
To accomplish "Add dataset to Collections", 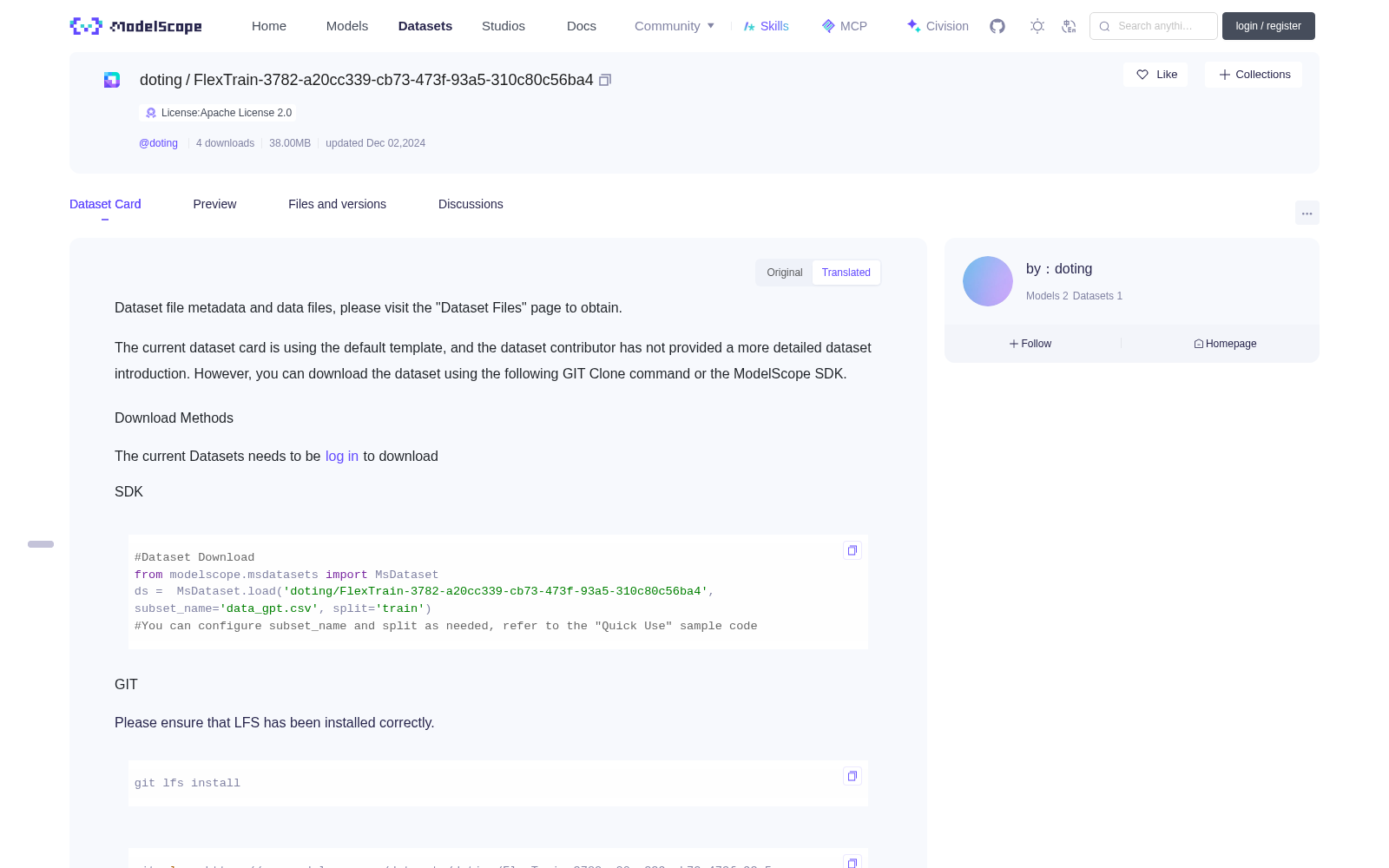I will tap(1254, 75).
